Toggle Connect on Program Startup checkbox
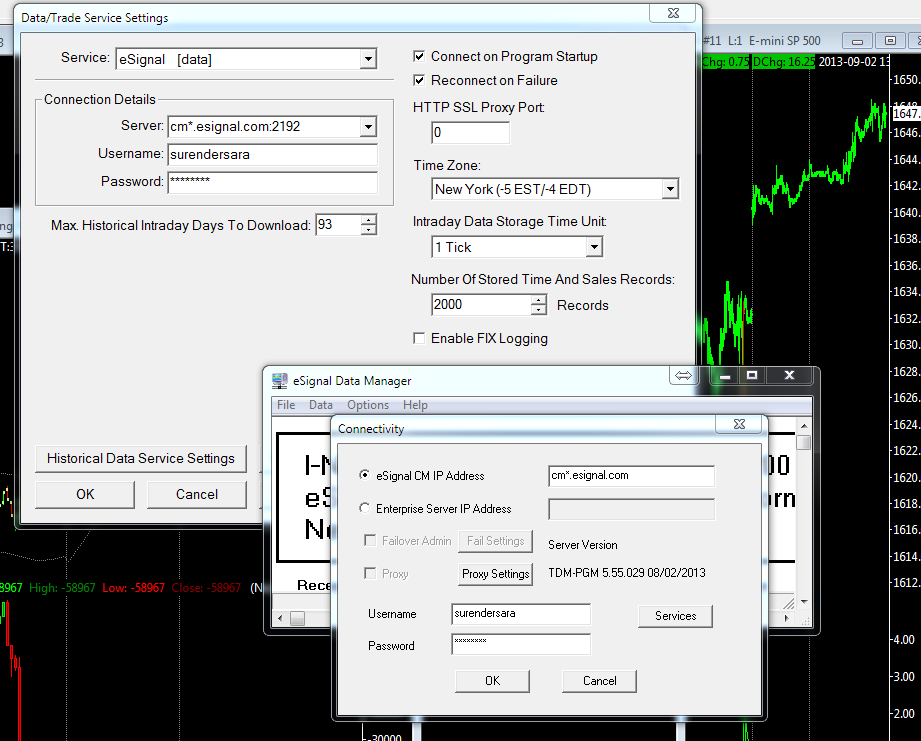 [419, 56]
